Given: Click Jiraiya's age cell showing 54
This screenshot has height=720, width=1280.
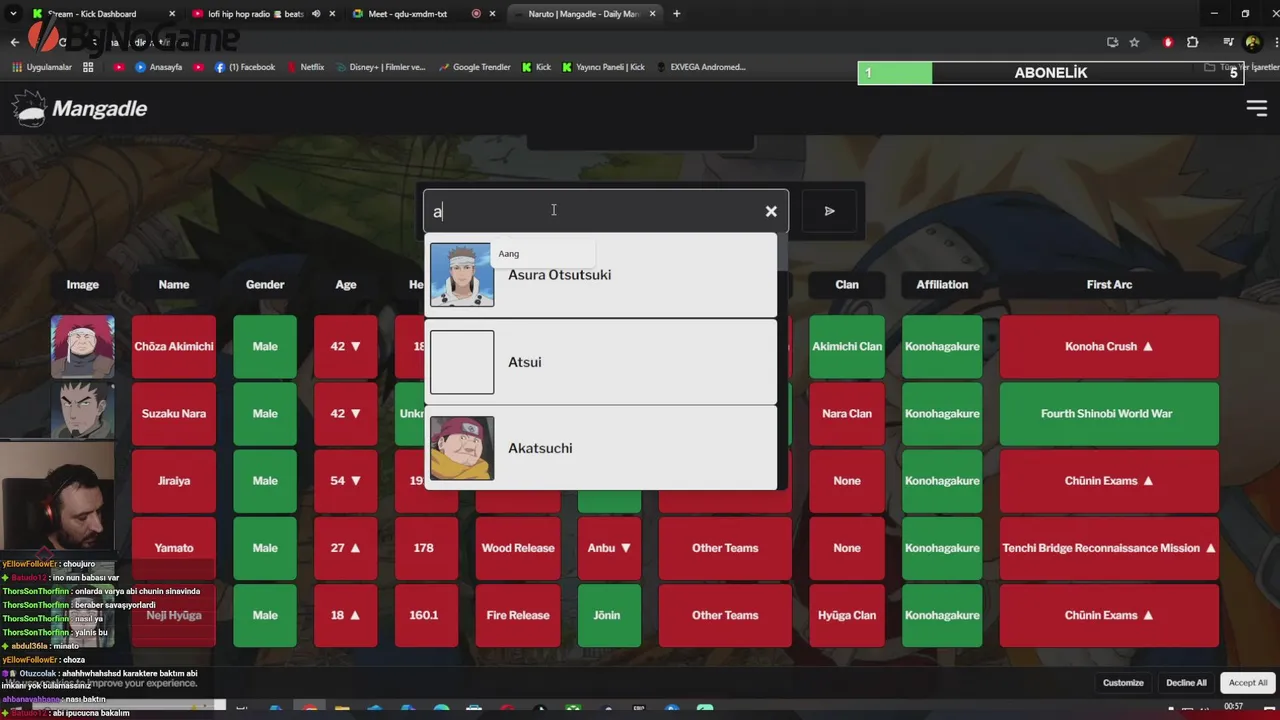Looking at the screenshot, I should coord(346,481).
